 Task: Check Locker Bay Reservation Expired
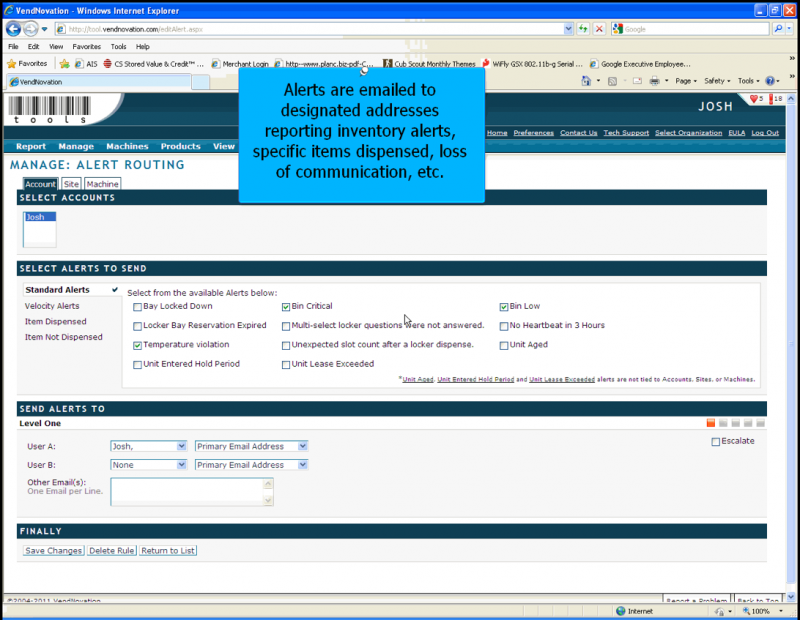pyautogui.click(x=137, y=326)
